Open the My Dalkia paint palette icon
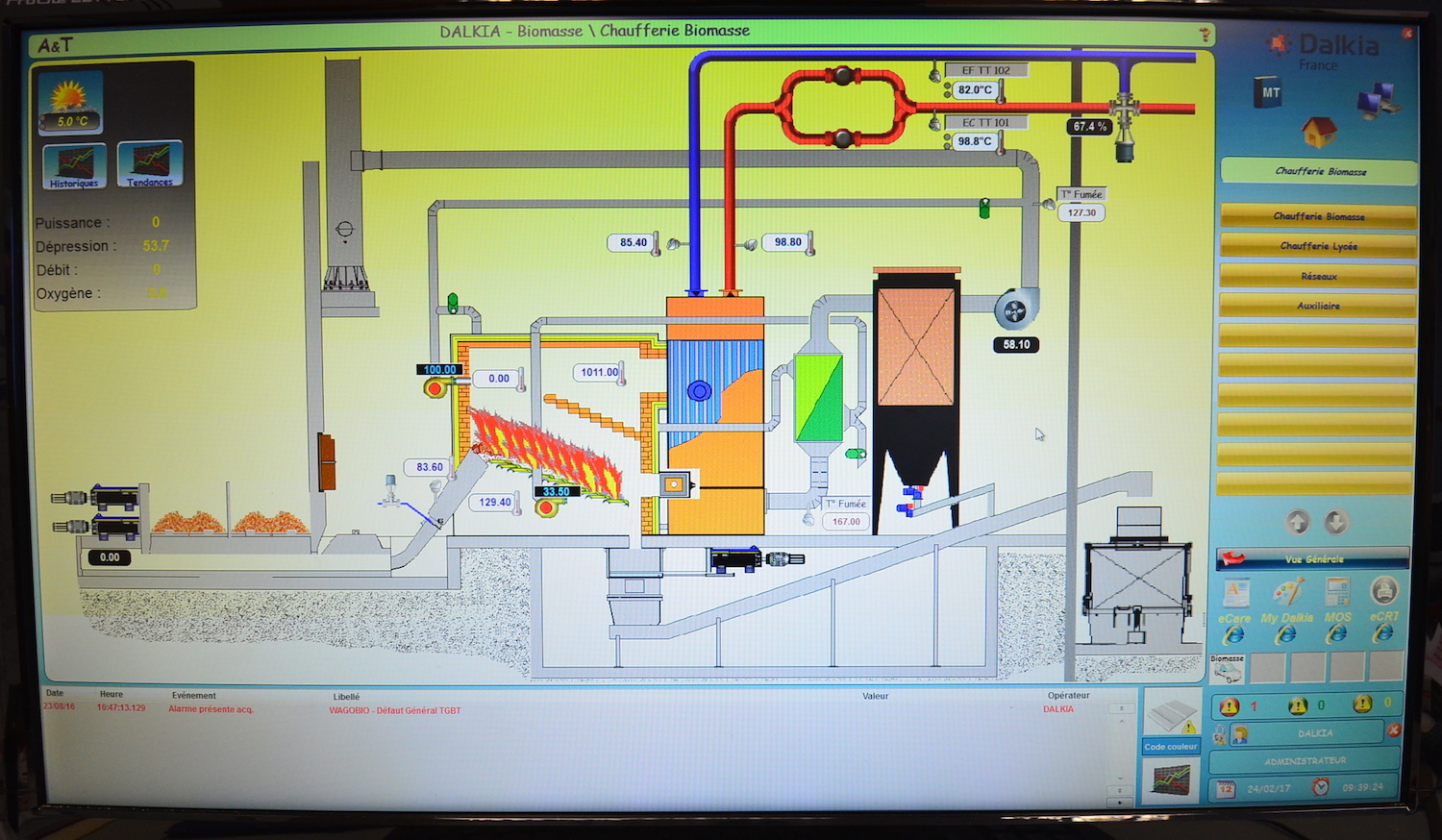The image size is (1442, 840). 1287,591
